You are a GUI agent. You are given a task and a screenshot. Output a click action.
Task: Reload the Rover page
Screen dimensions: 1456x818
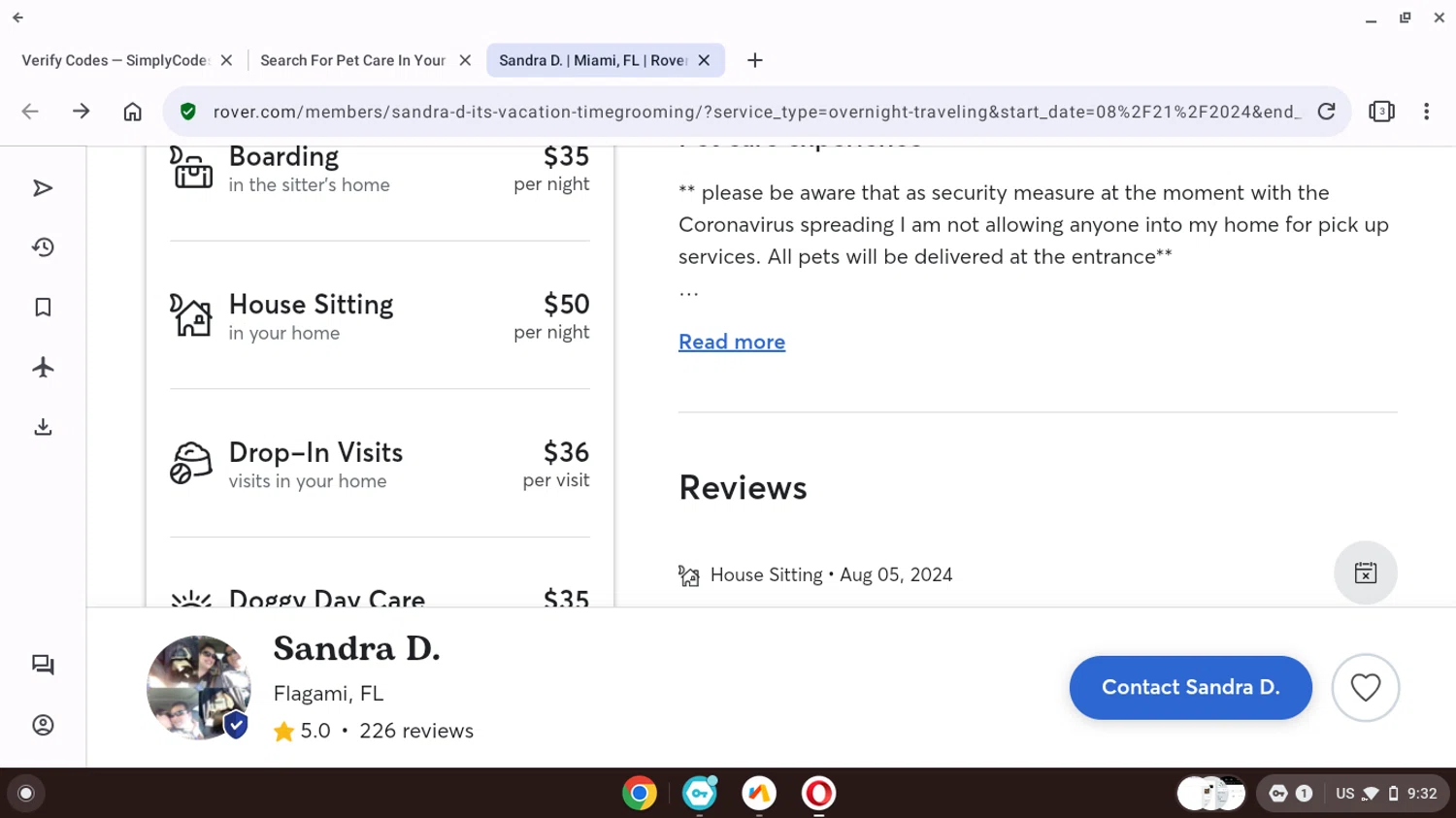pyautogui.click(x=1326, y=112)
